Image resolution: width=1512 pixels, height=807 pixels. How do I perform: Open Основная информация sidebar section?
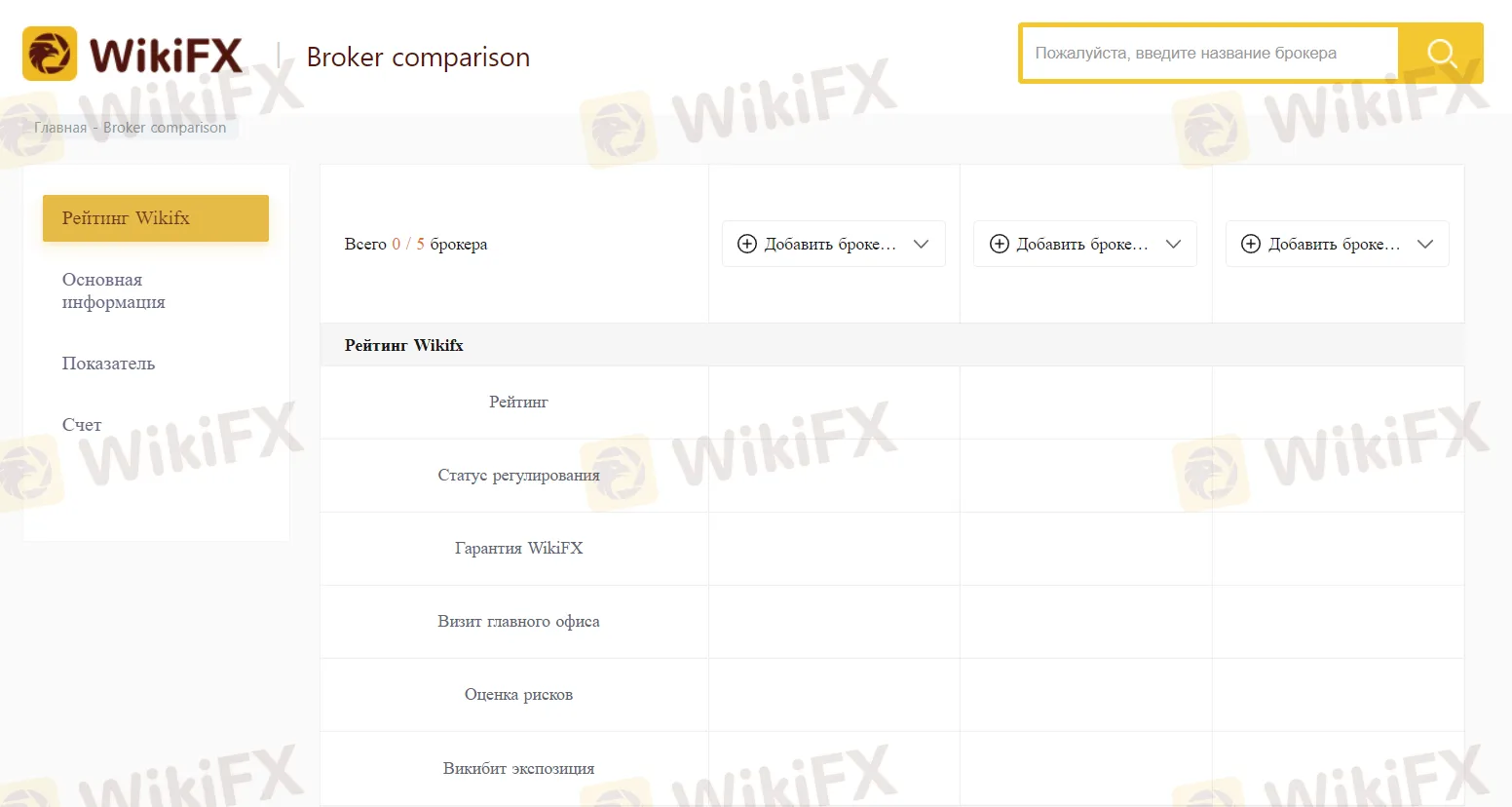tap(114, 290)
